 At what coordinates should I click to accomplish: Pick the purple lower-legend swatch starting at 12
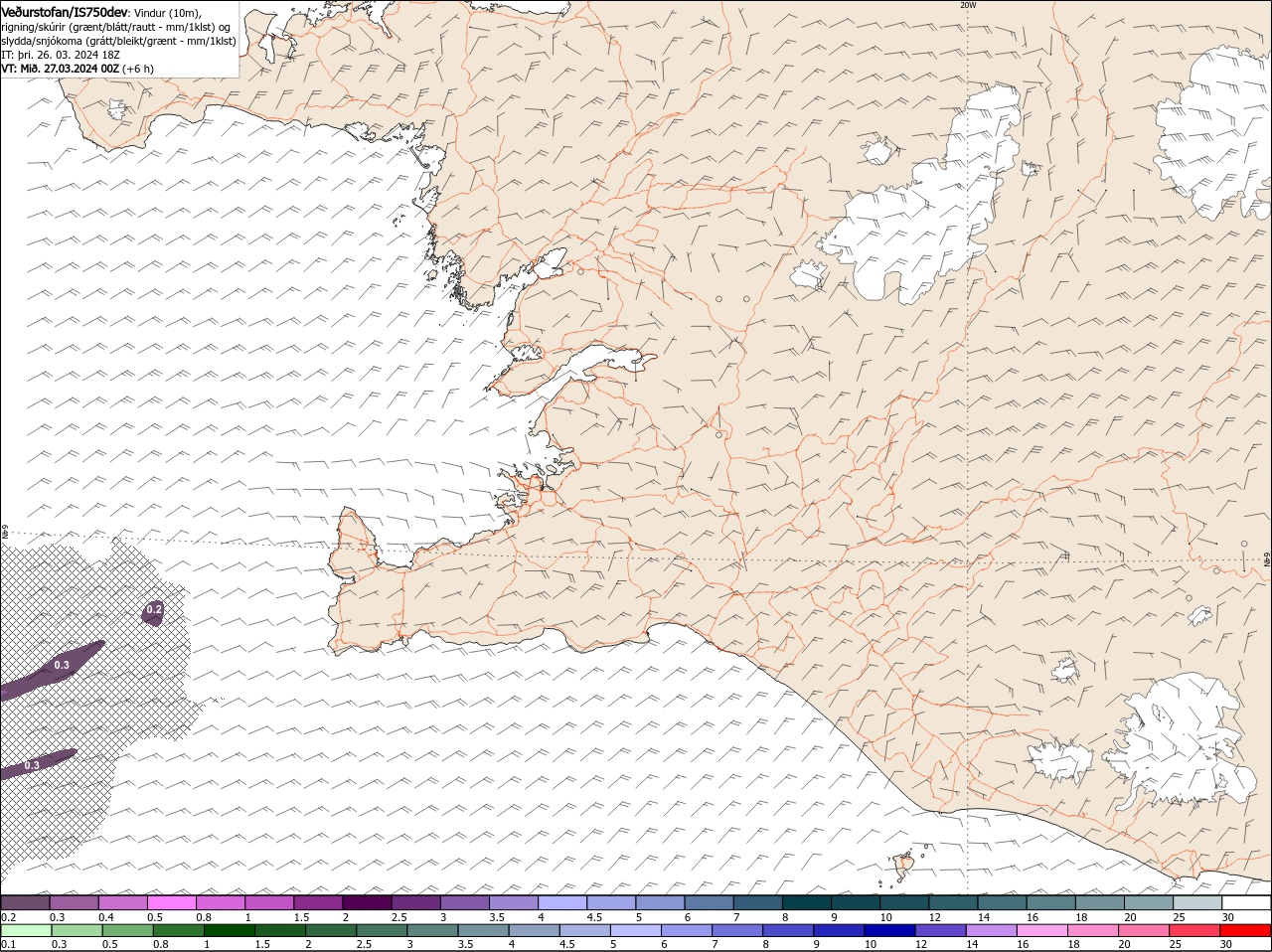point(940,931)
